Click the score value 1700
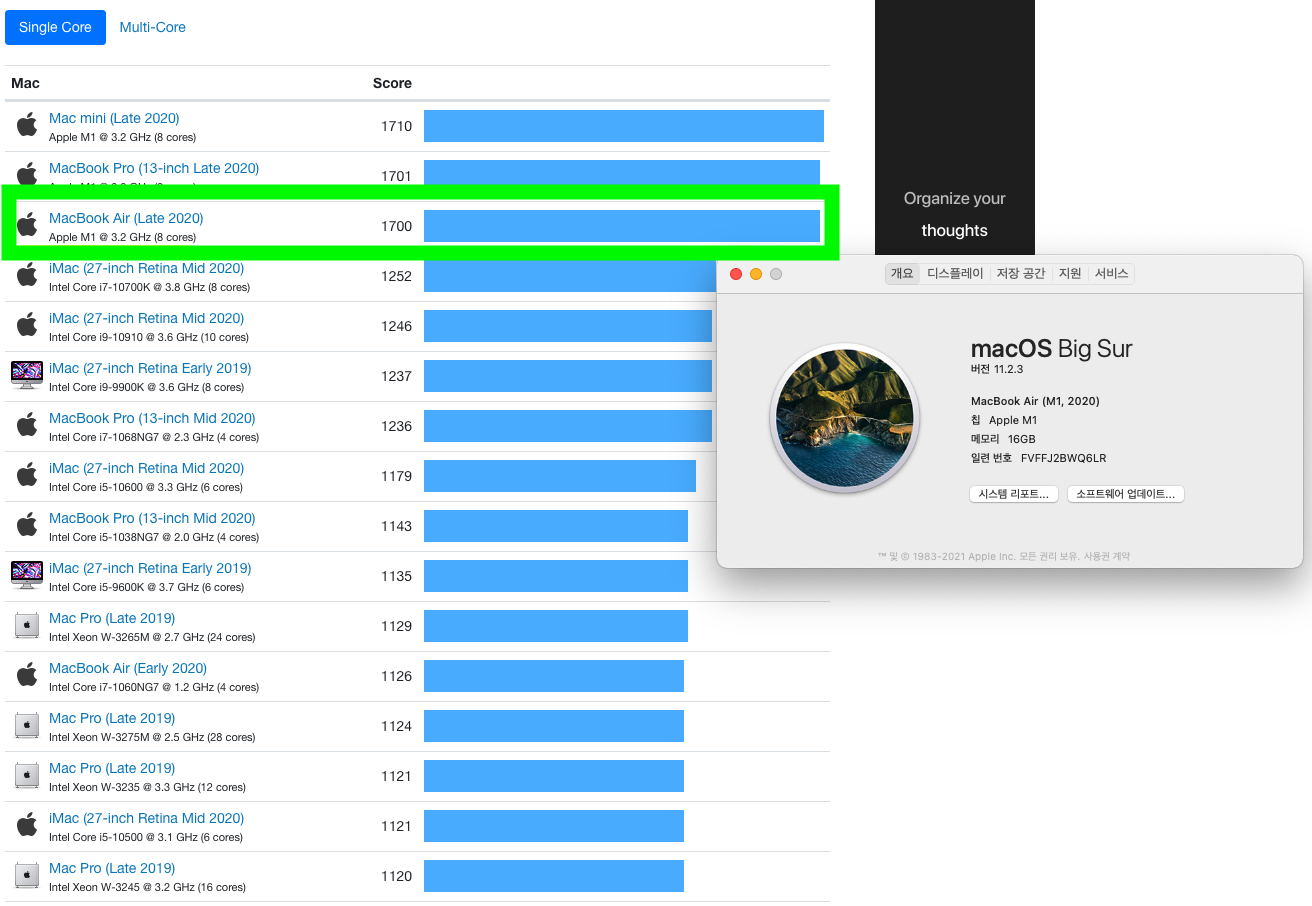The image size is (1312, 906). pyautogui.click(x=396, y=226)
